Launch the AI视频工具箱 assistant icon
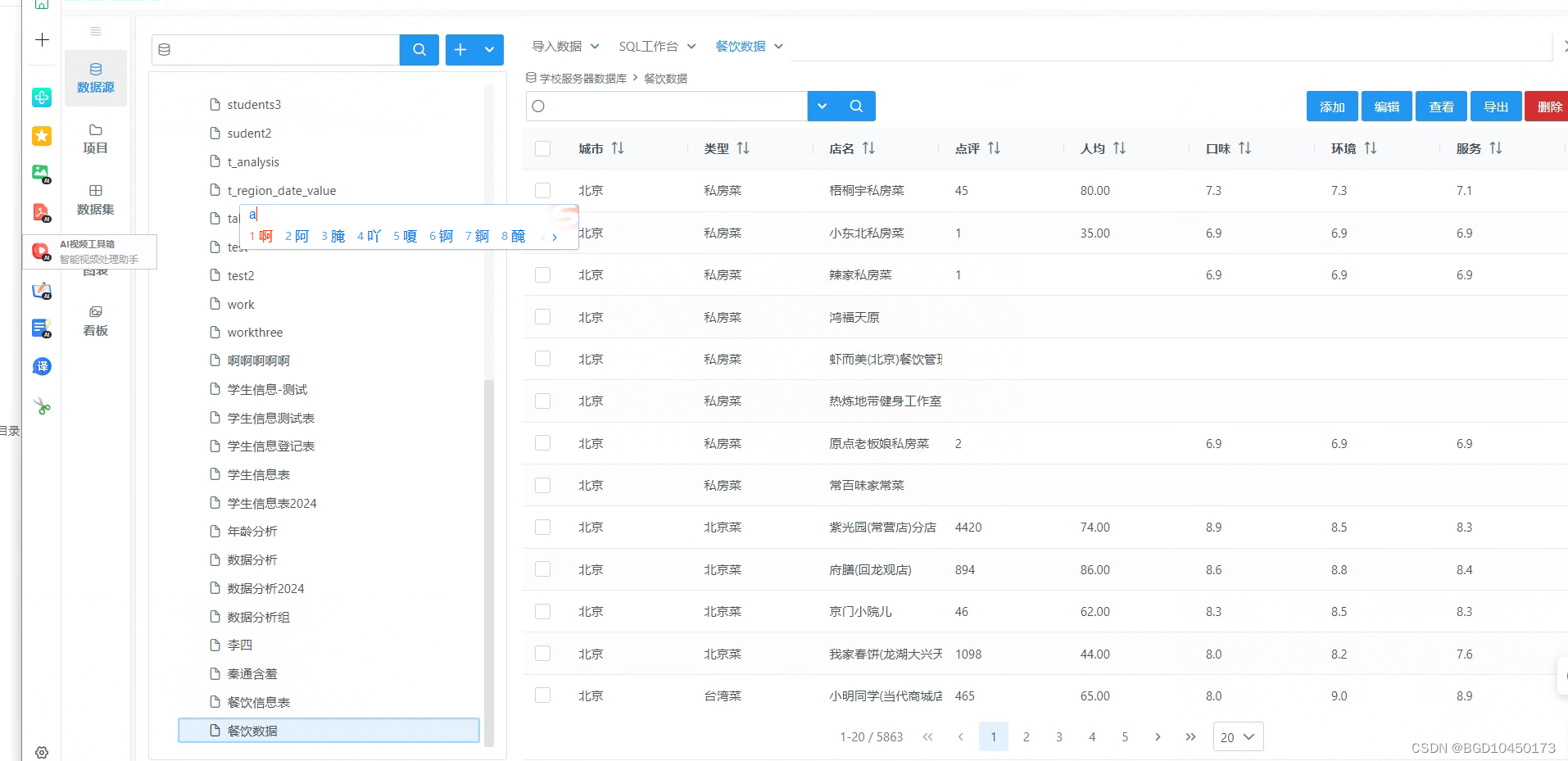Viewport: 1568px width, 761px height. click(x=41, y=251)
